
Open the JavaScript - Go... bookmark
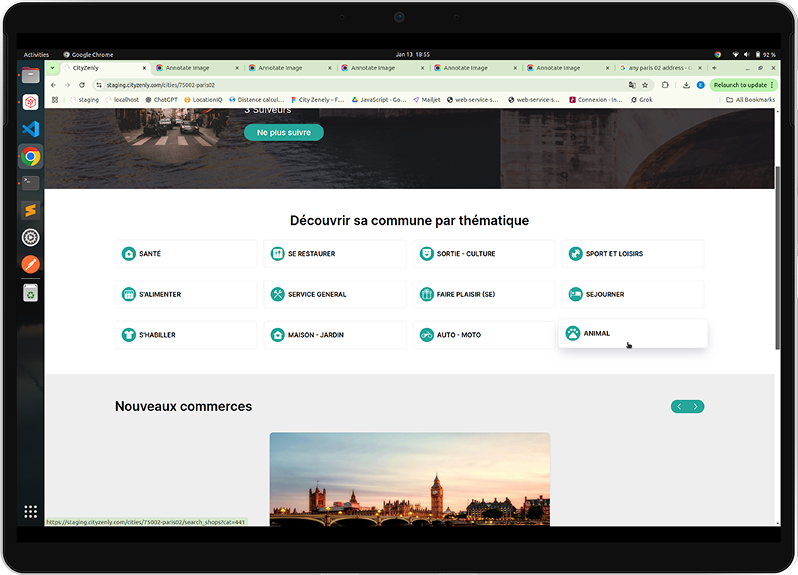pyautogui.click(x=379, y=100)
